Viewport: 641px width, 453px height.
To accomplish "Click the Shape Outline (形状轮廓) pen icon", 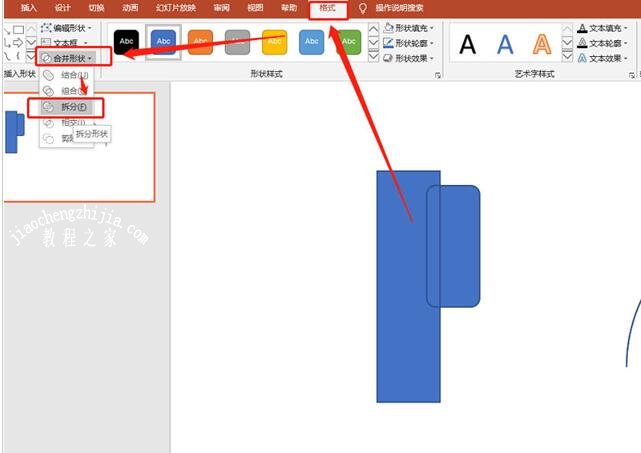I will click(x=388, y=43).
